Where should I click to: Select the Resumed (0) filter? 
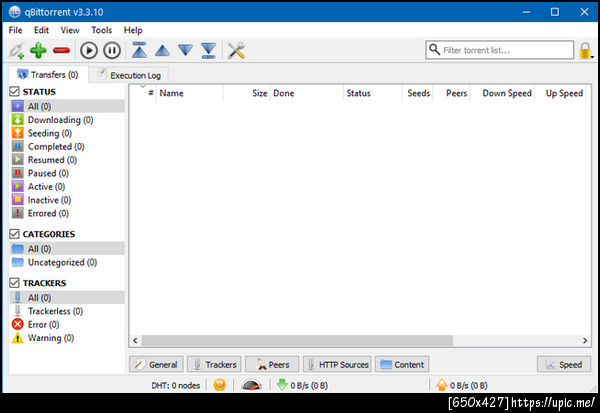pyautogui.click(x=67, y=160)
